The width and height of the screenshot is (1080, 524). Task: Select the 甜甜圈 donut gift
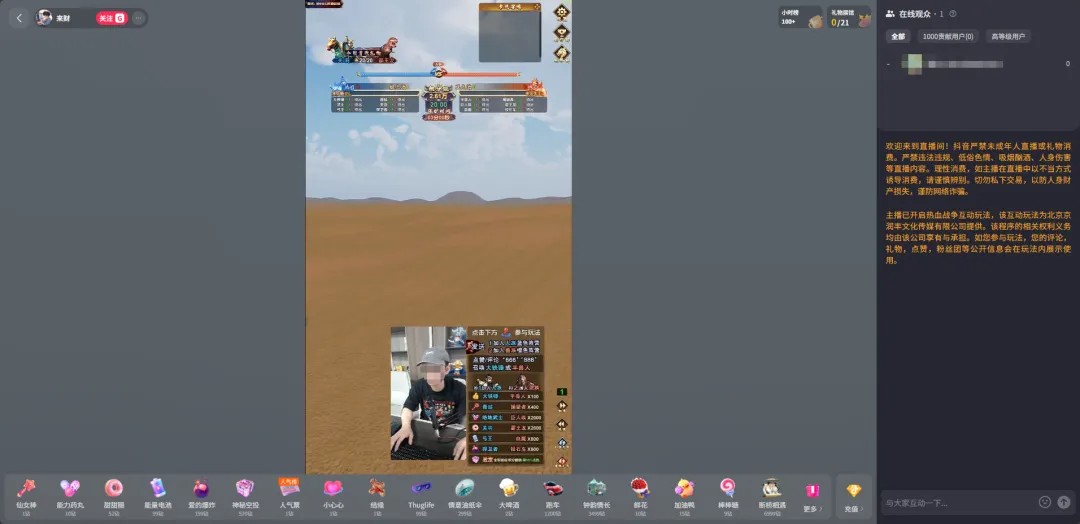(113, 491)
